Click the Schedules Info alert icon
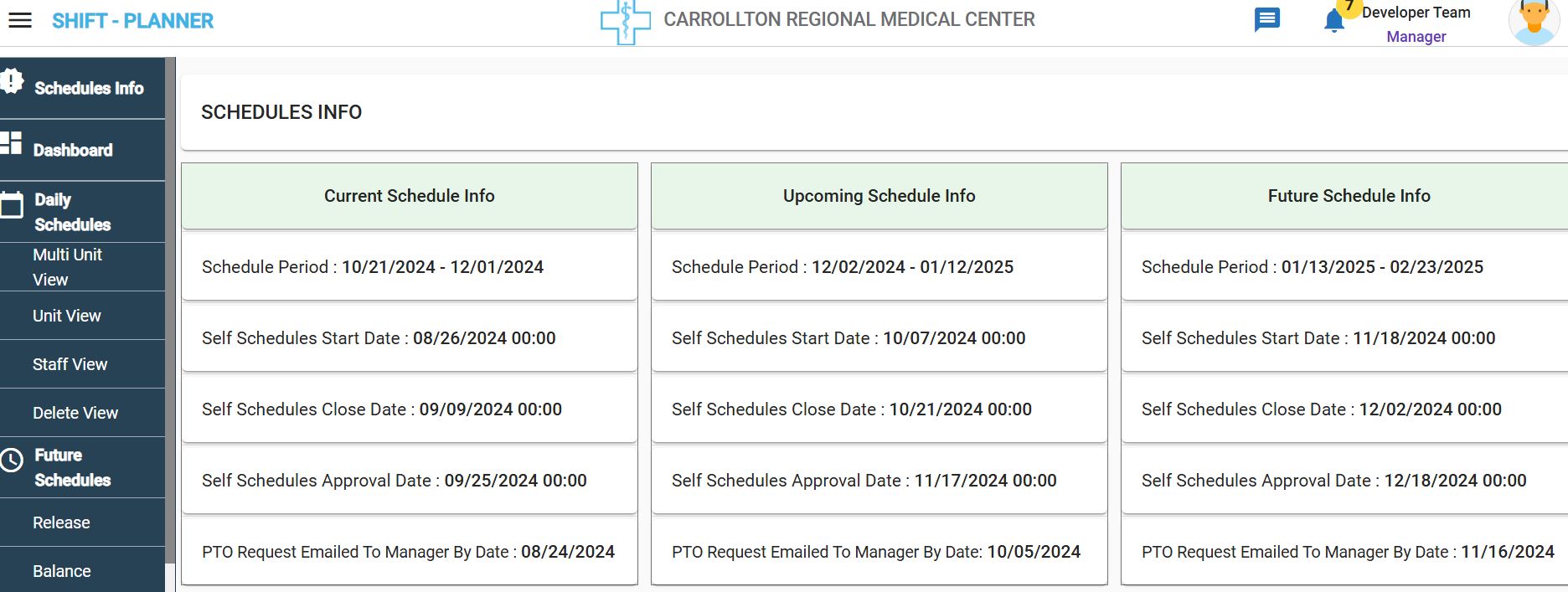Viewport: 1568px width, 592px height. [12, 81]
